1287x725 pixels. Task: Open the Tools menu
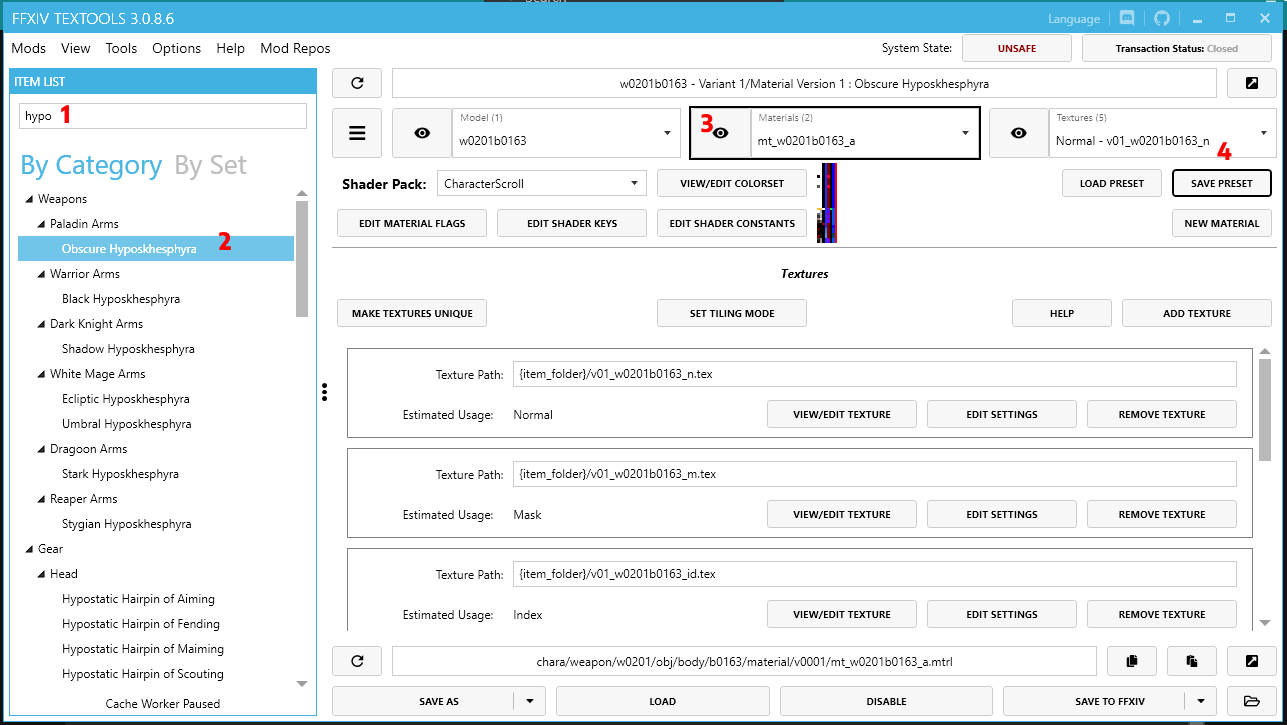click(x=121, y=48)
